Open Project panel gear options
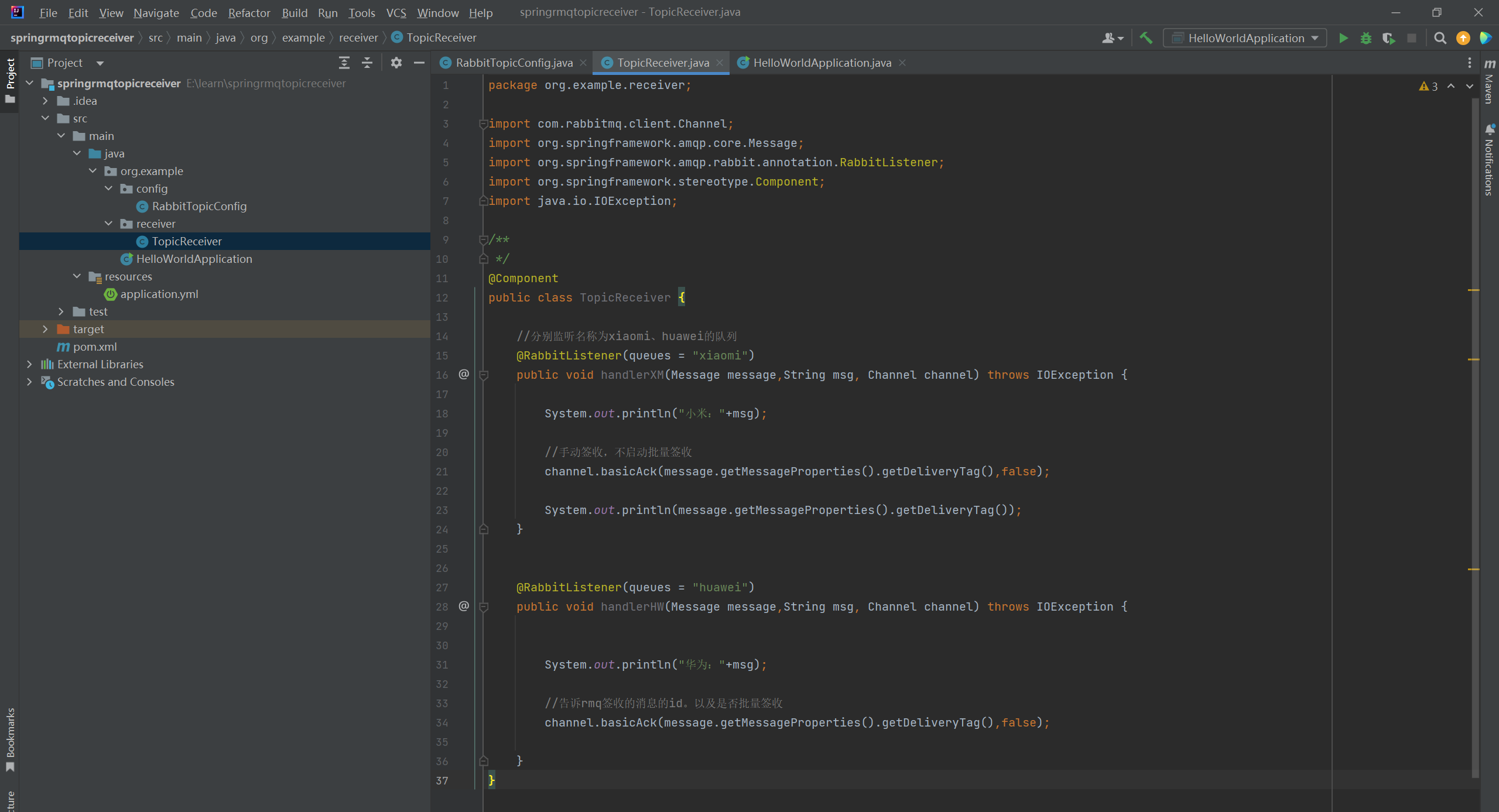 pyautogui.click(x=396, y=63)
